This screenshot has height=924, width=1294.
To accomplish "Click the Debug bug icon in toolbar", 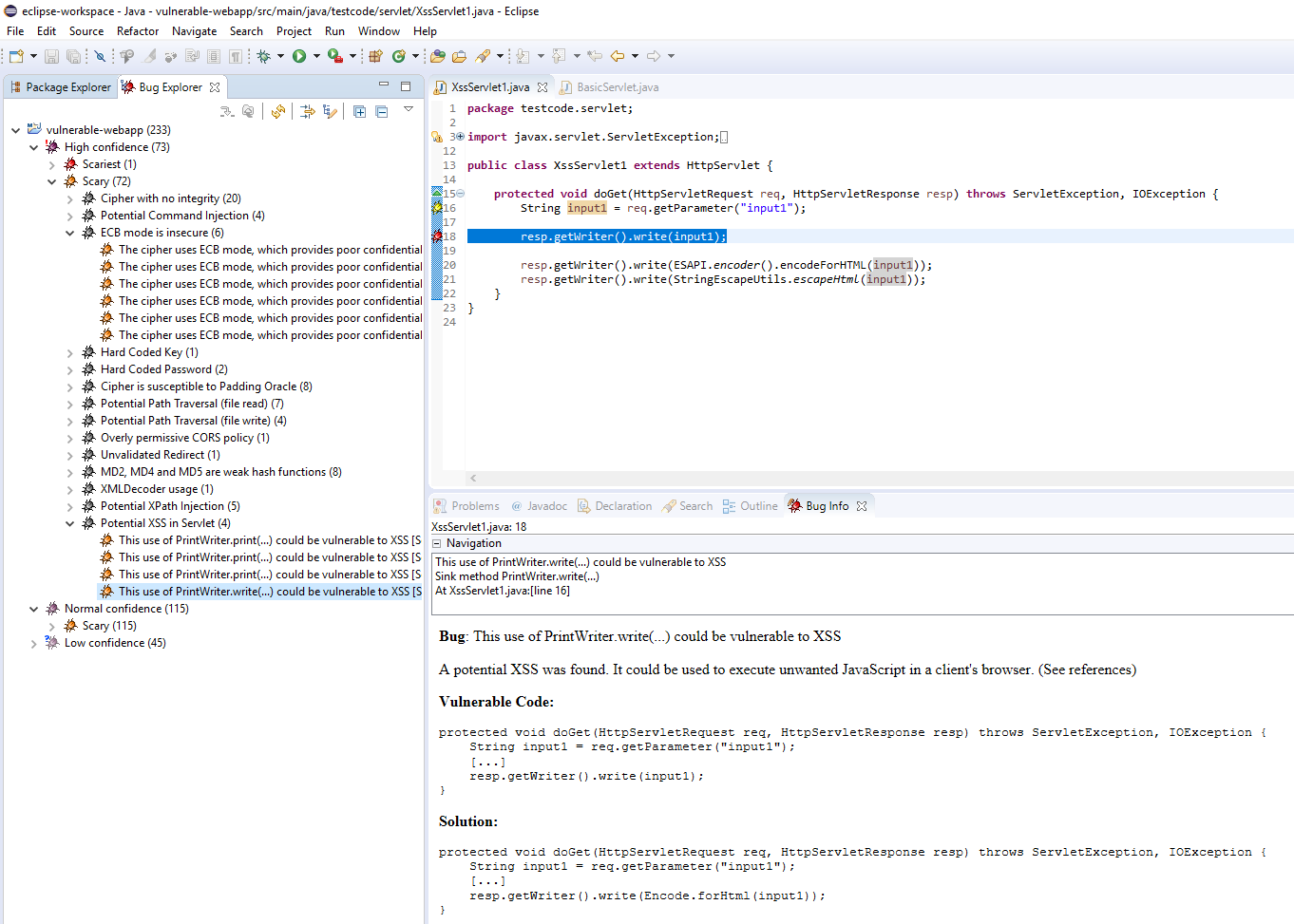I will 264,56.
